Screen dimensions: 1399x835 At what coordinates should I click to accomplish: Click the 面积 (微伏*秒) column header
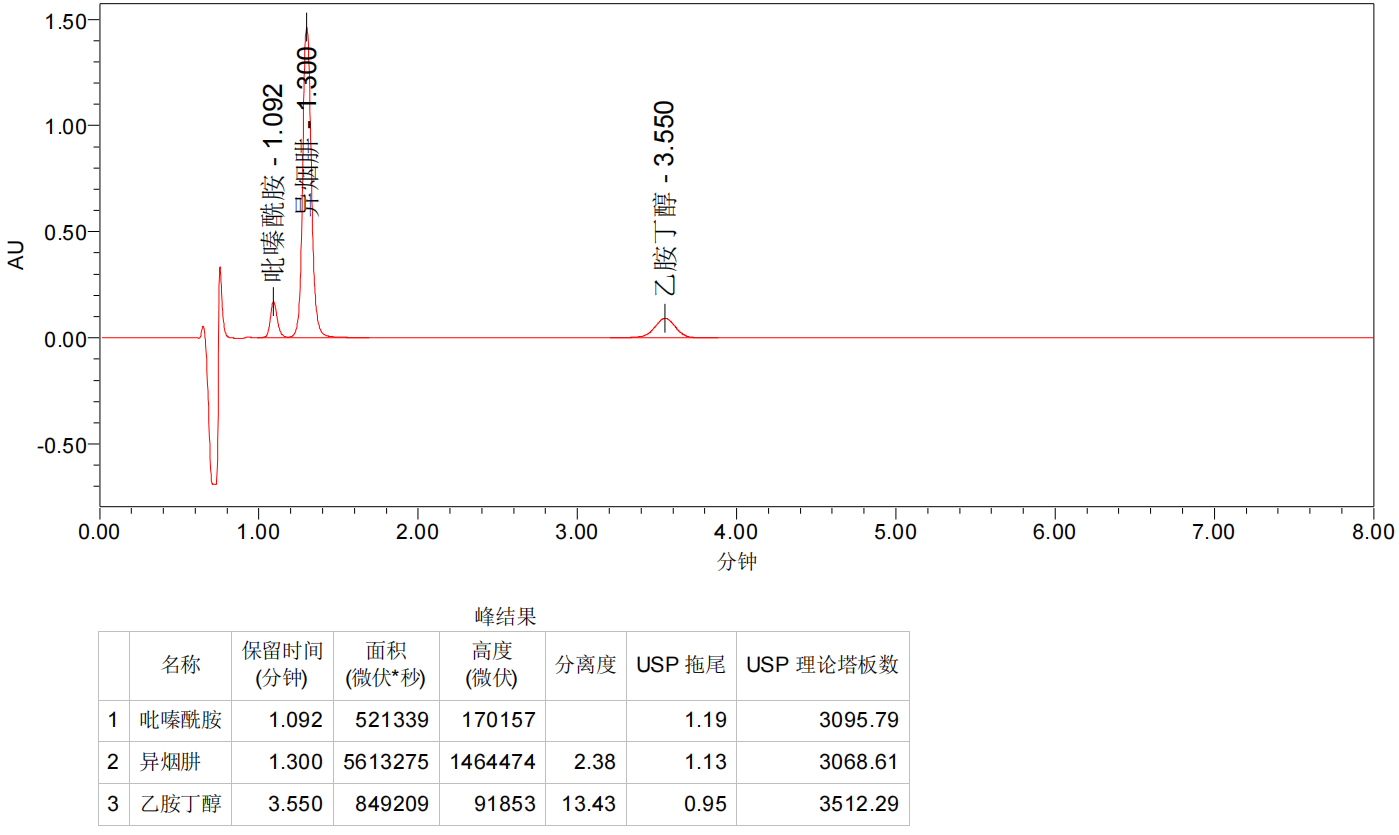click(x=386, y=665)
